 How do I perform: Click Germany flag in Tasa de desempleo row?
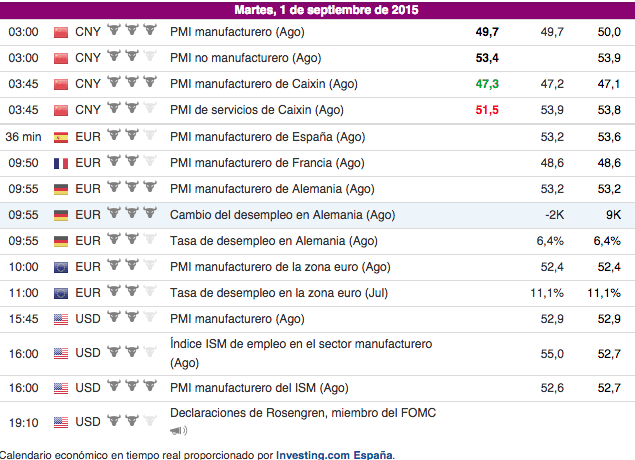click(x=61, y=240)
